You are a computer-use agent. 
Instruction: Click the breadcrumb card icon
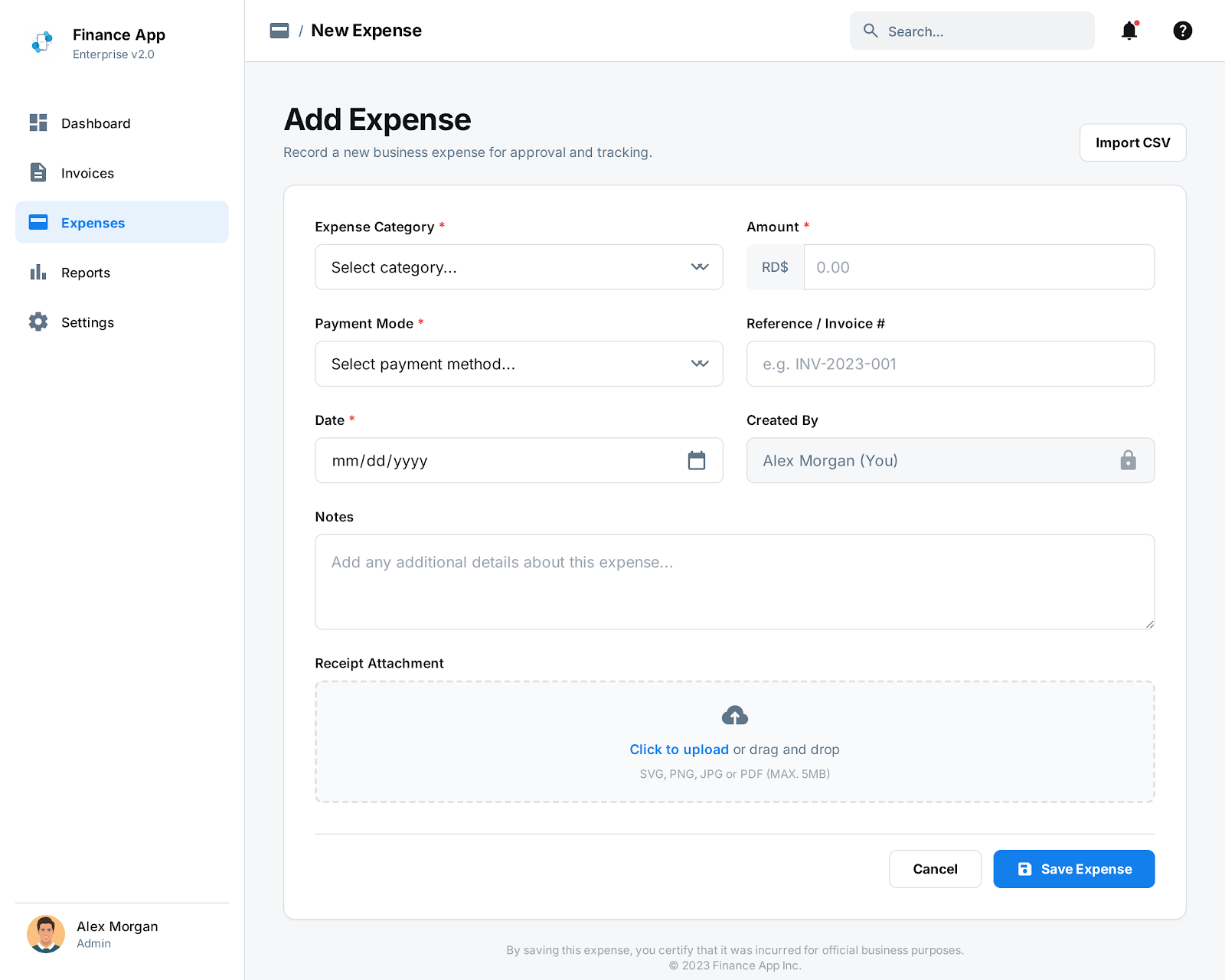coord(279,31)
